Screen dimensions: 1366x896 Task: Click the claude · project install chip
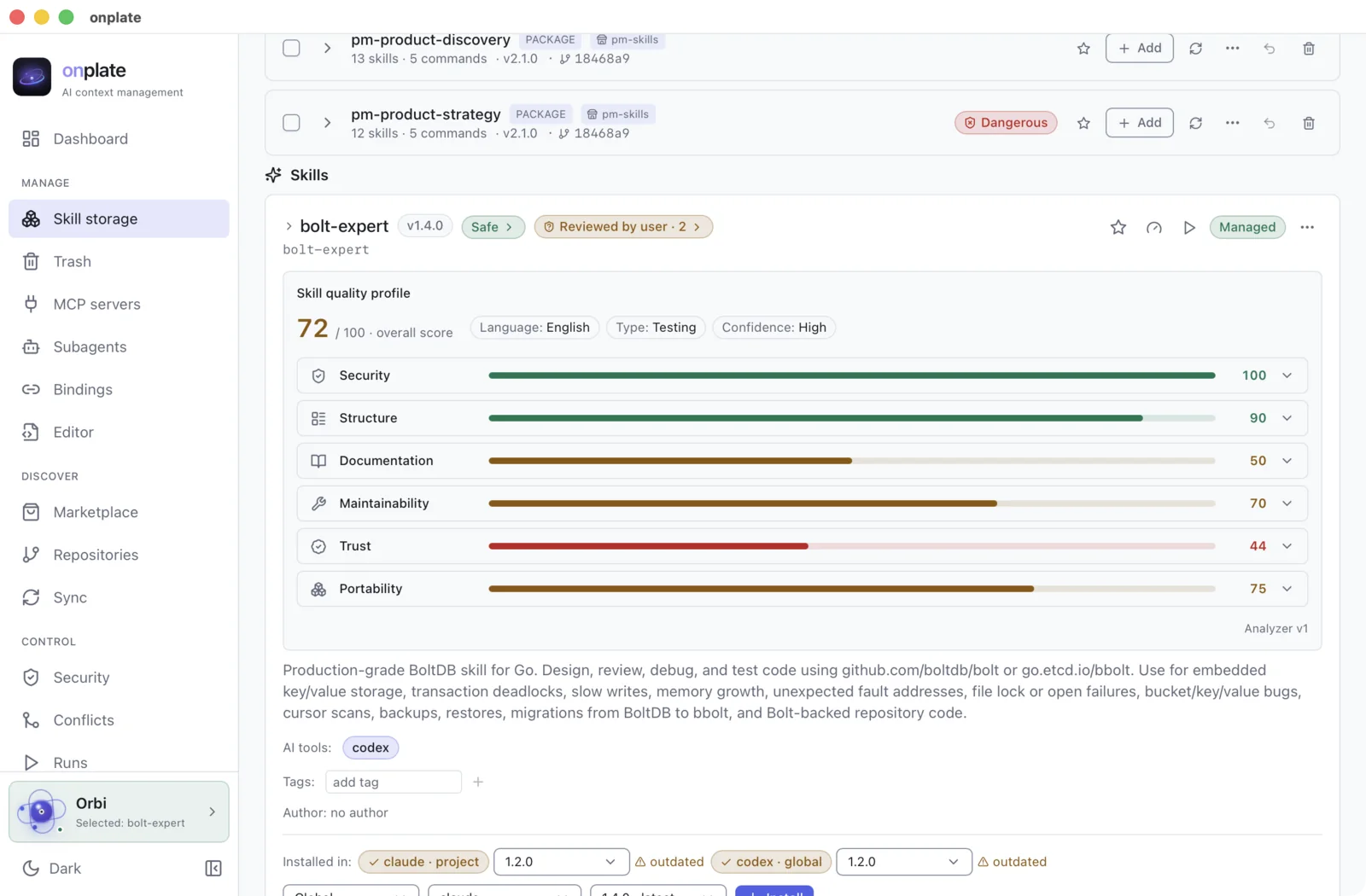423,862
